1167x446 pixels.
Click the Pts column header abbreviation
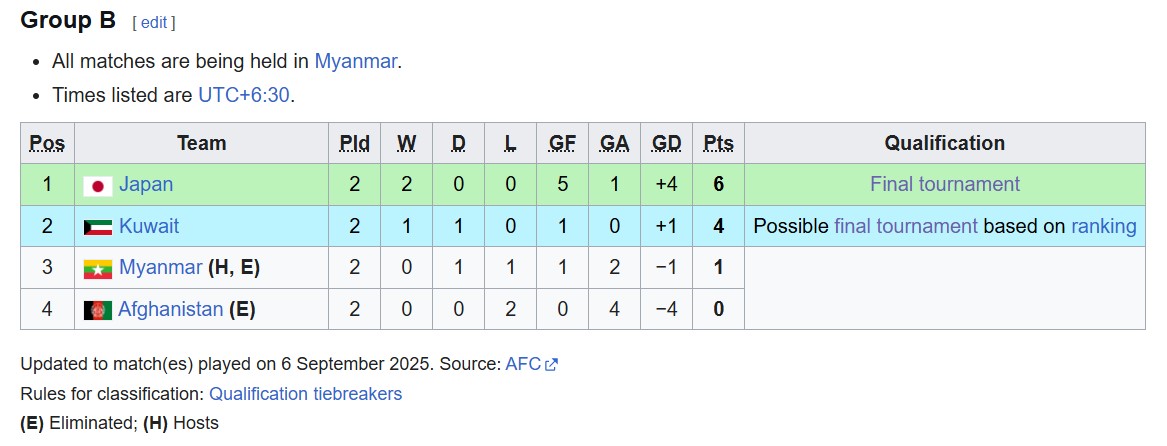[x=718, y=143]
